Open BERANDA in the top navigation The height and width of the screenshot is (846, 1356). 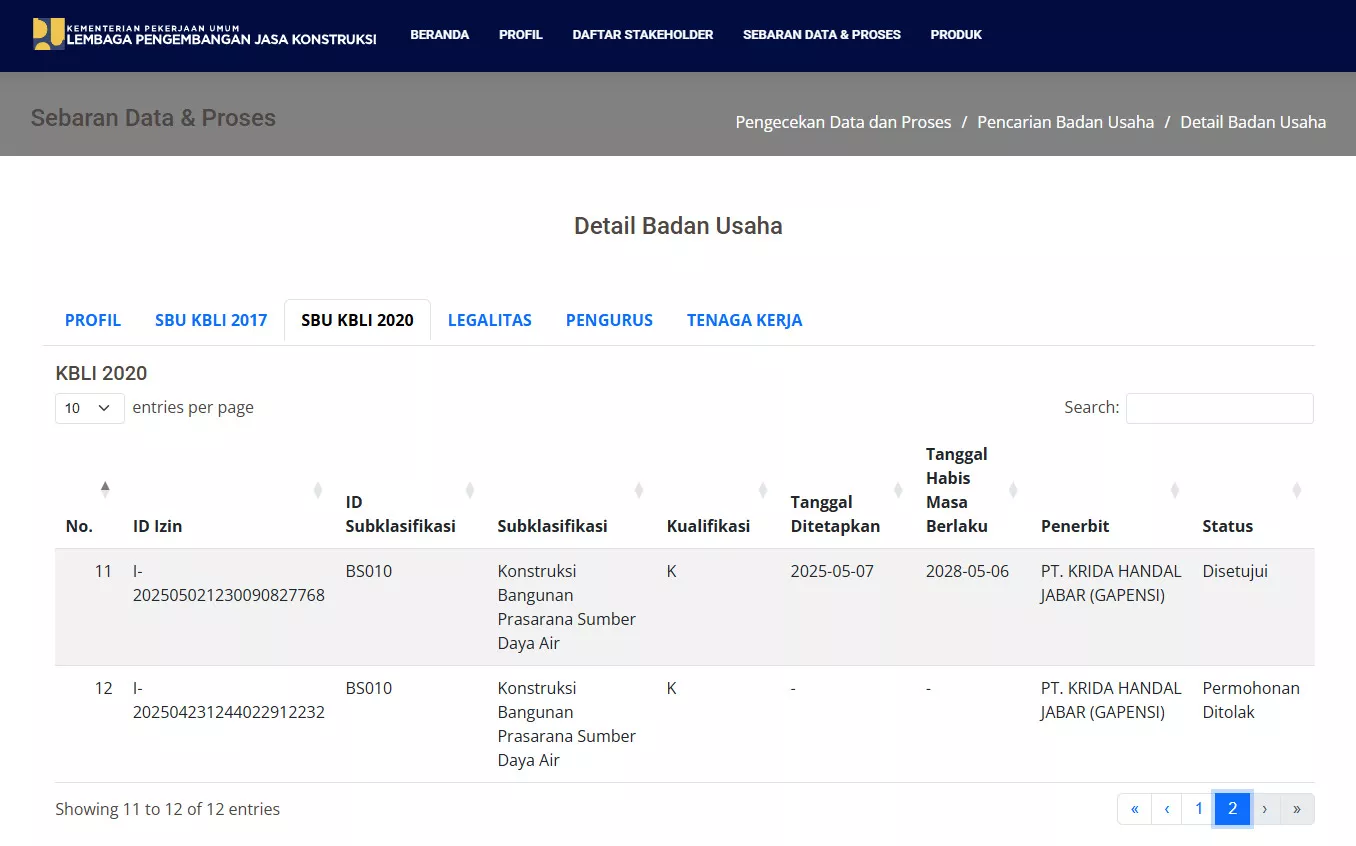440,35
